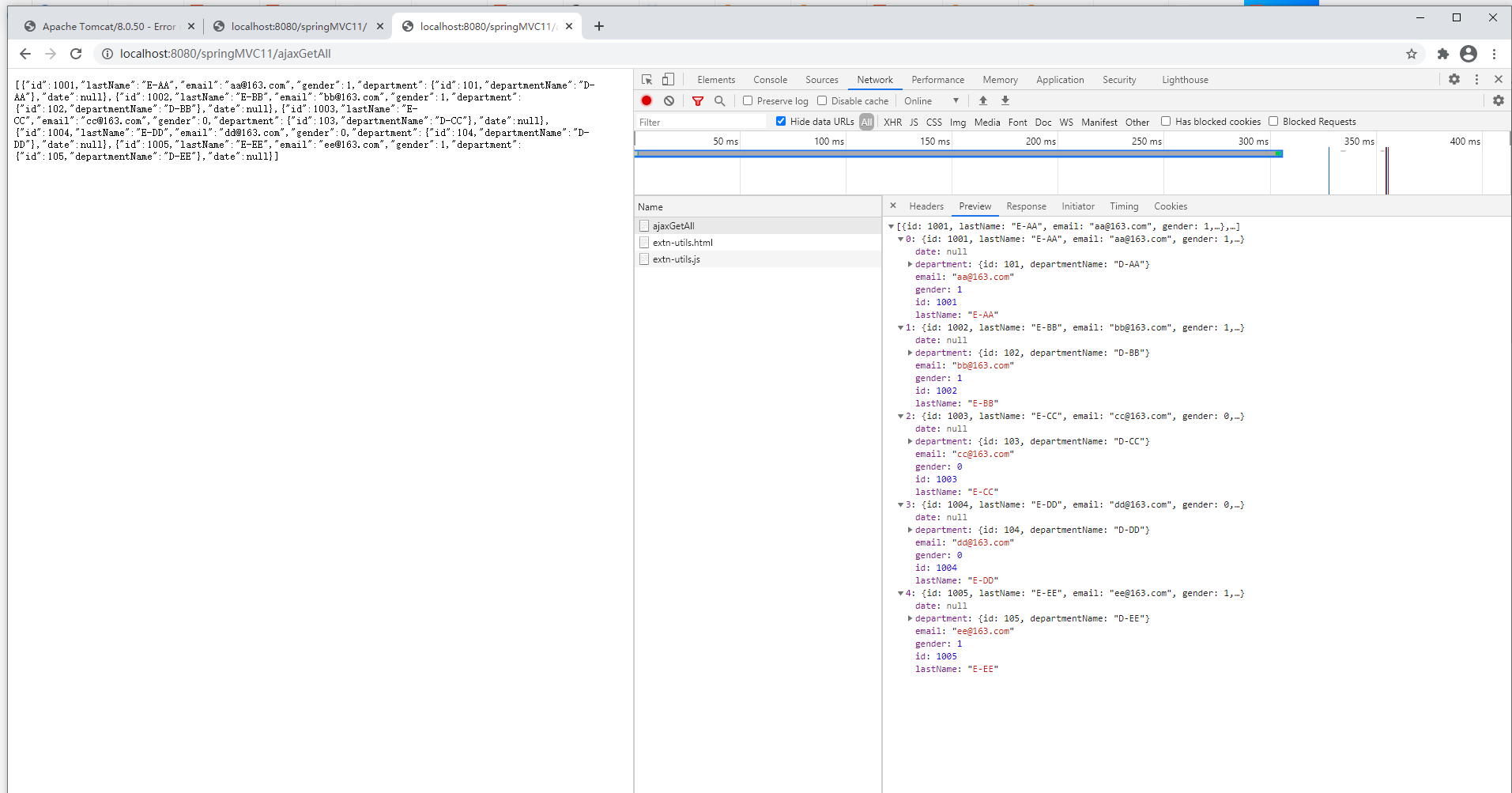The image size is (1512, 793).
Task: Click the record network log button
Action: (647, 100)
